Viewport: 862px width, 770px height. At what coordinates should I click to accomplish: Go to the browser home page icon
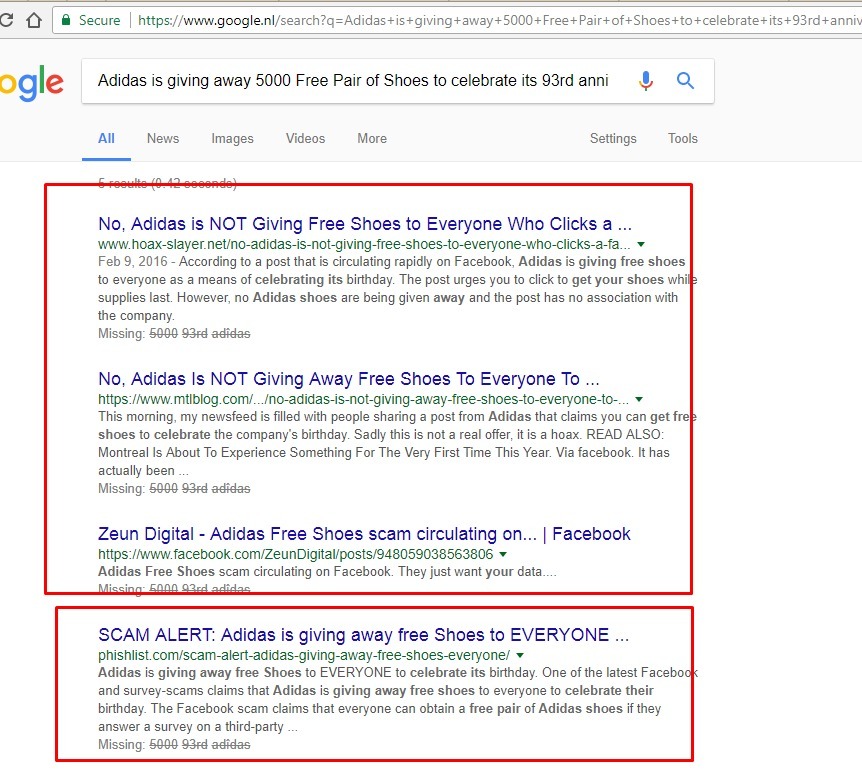pyautogui.click(x=34, y=20)
